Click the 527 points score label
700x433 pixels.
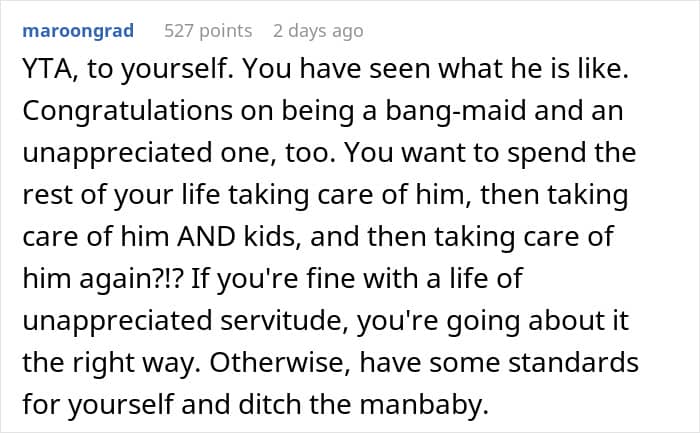point(208,31)
